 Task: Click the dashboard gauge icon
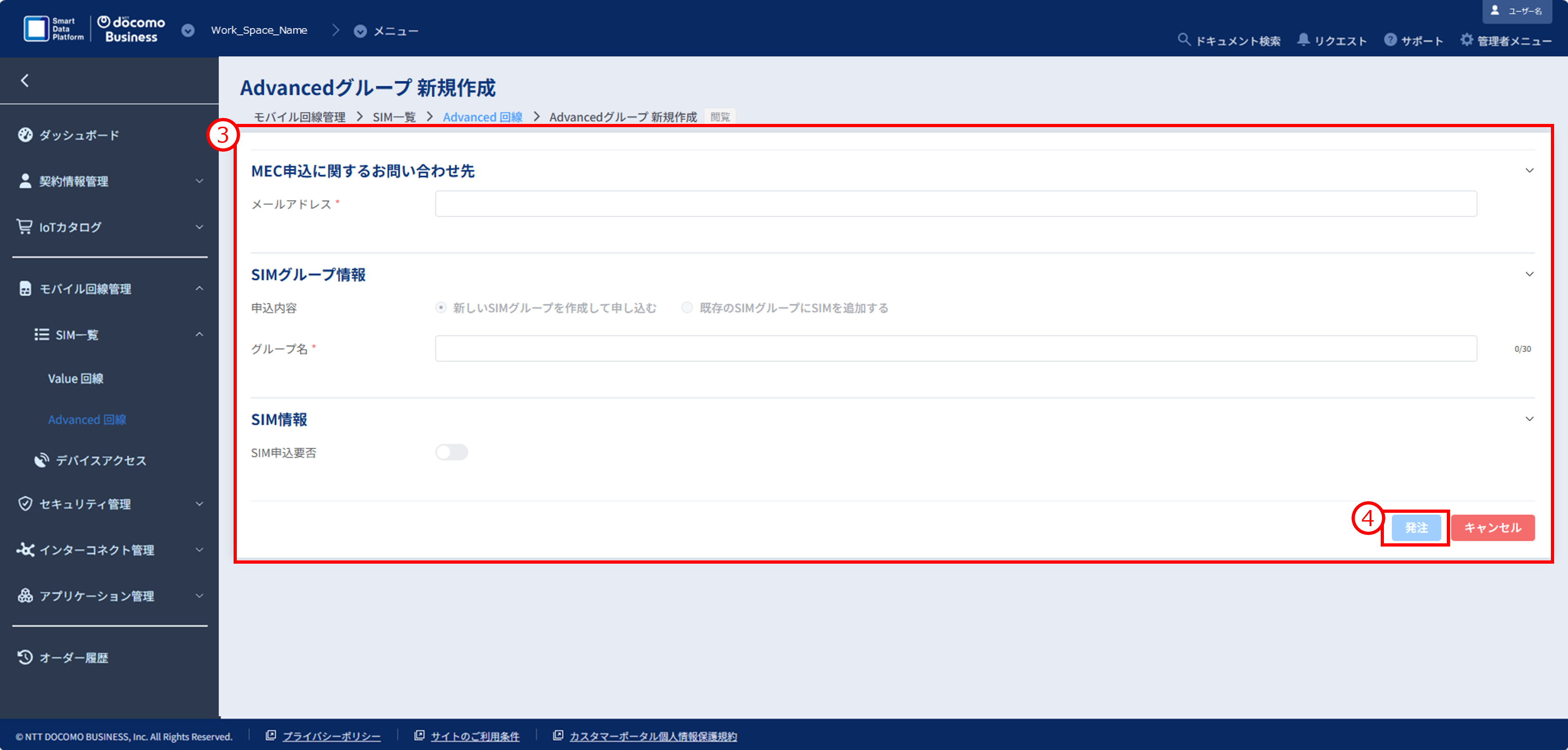[x=25, y=135]
